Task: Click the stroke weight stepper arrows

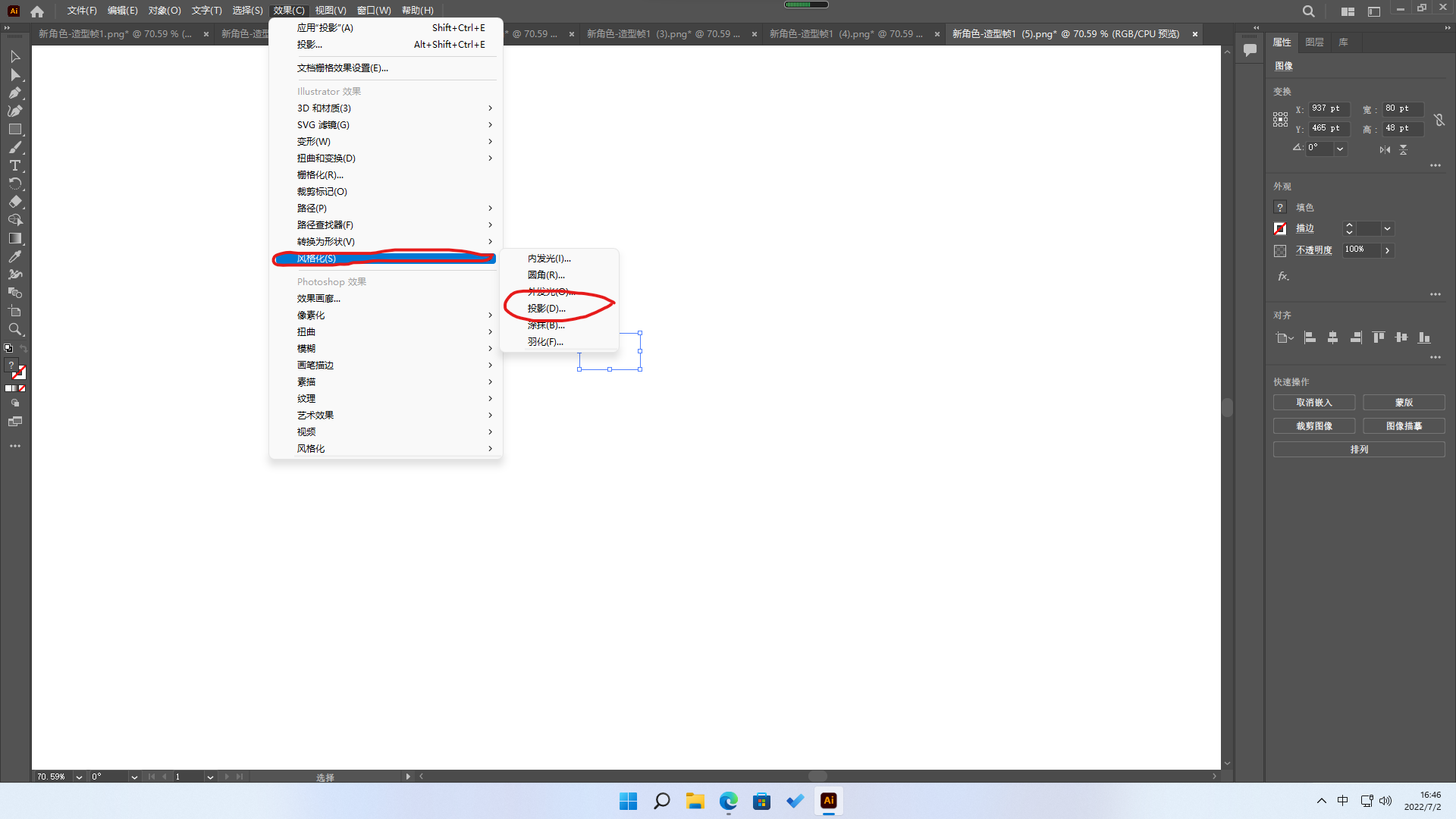Action: coord(1349,228)
